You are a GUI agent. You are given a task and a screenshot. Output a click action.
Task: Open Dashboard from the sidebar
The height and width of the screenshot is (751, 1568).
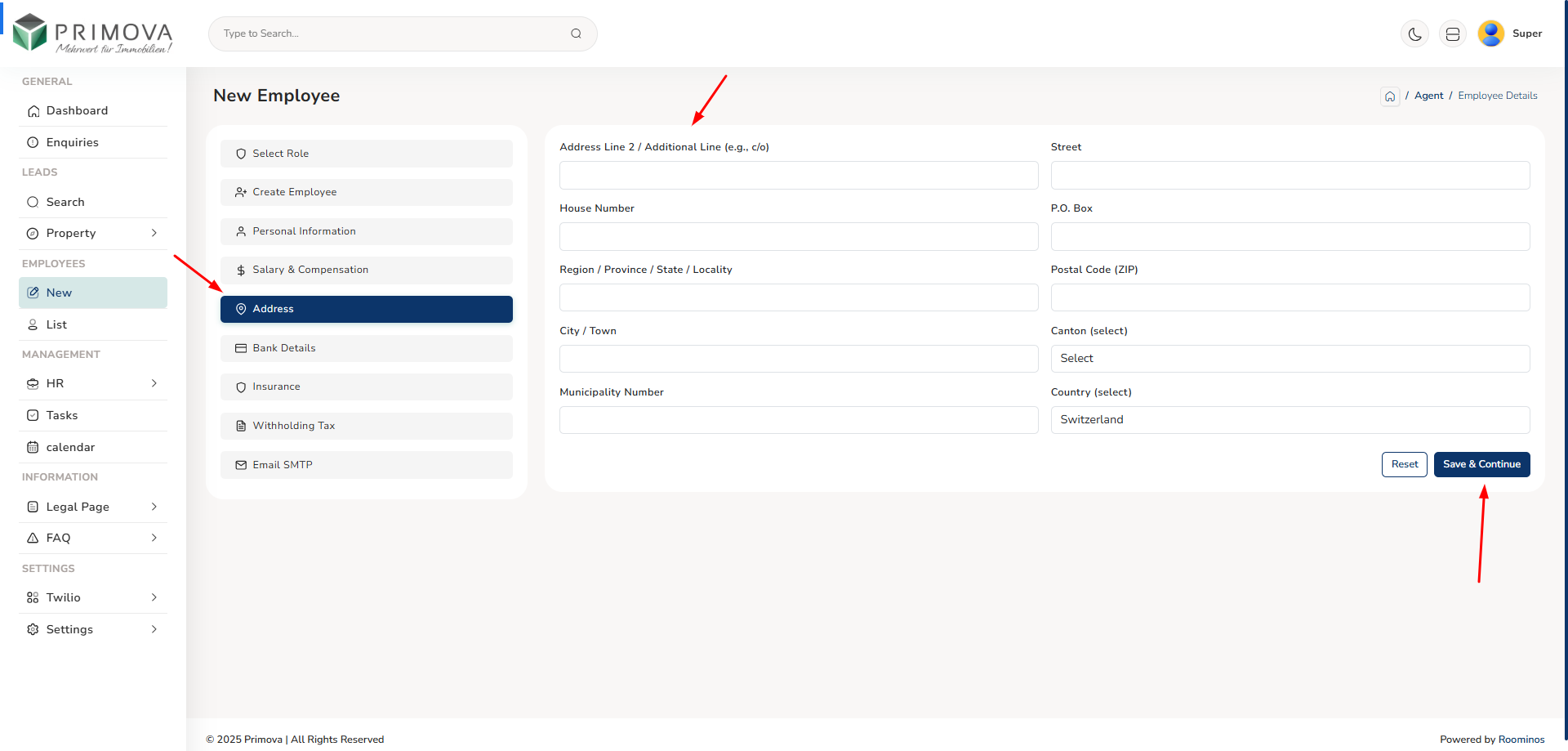pyautogui.click(x=77, y=111)
